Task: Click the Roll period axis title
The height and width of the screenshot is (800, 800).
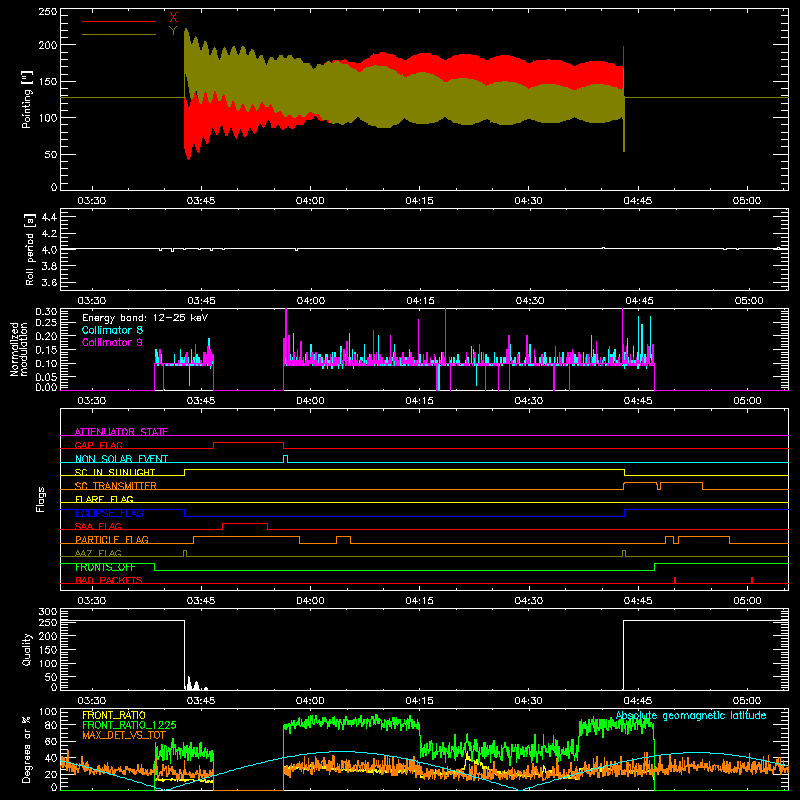Action: click(30, 249)
